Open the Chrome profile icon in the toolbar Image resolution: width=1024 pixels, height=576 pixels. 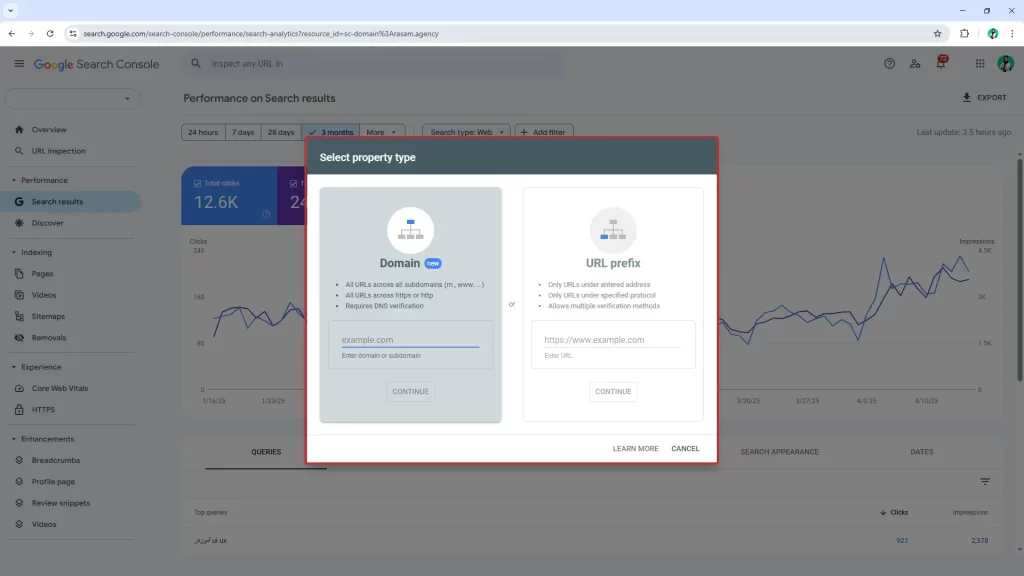coord(993,33)
